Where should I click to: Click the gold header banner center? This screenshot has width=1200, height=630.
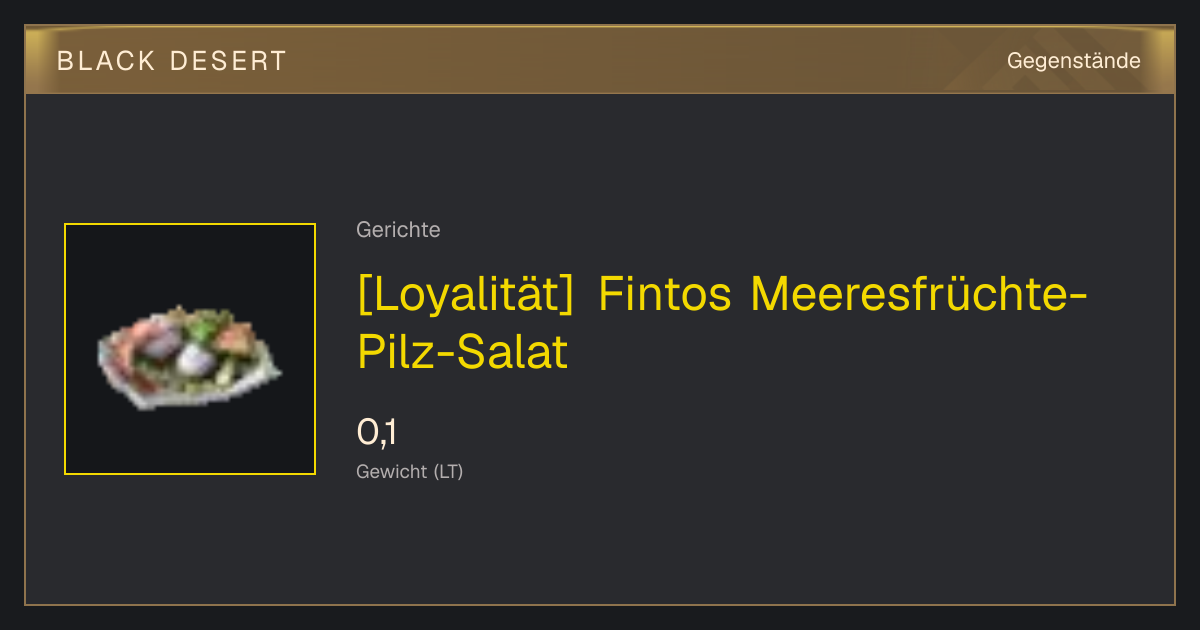pos(600,60)
